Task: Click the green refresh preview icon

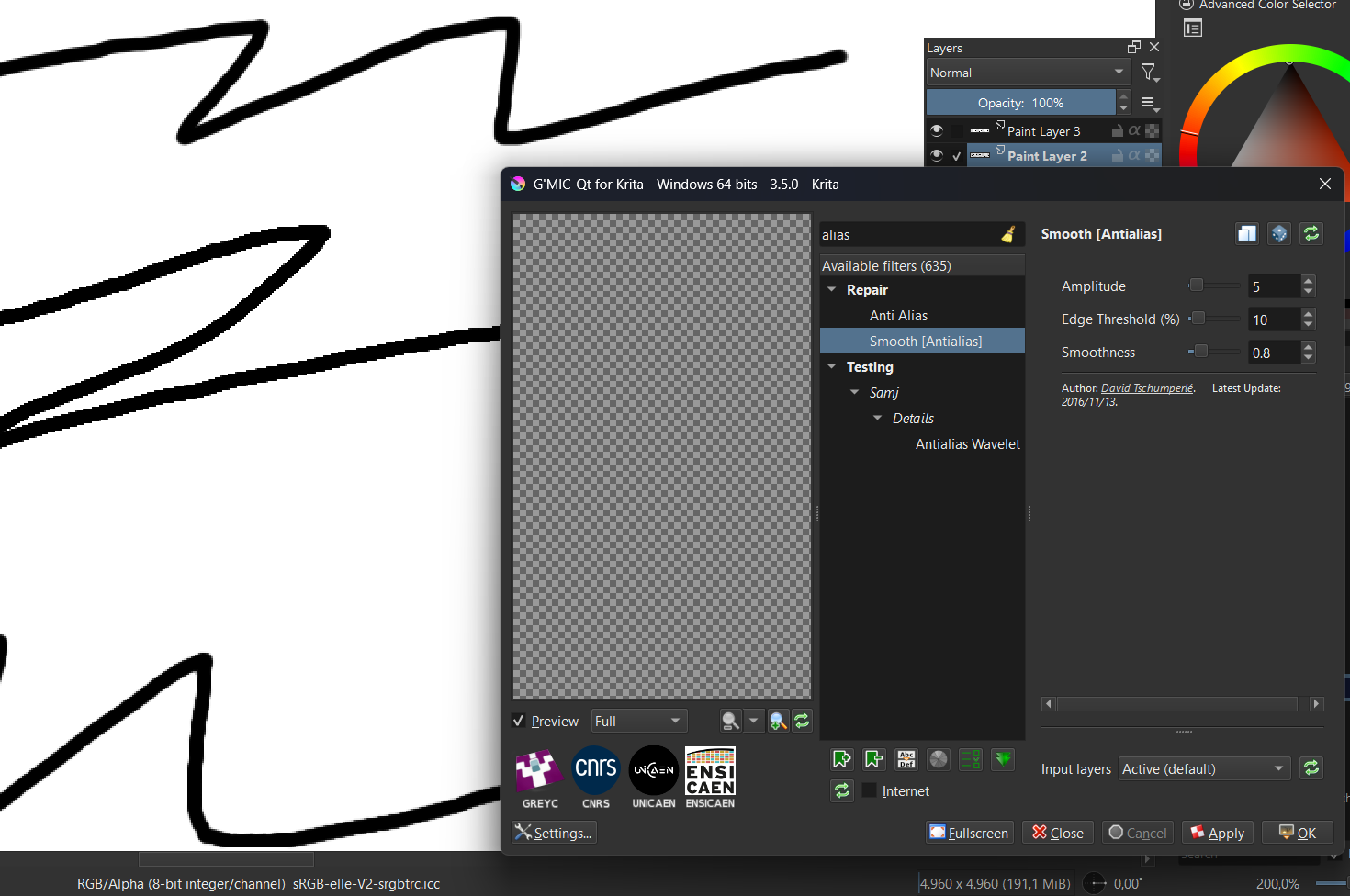Action: pyautogui.click(x=802, y=722)
